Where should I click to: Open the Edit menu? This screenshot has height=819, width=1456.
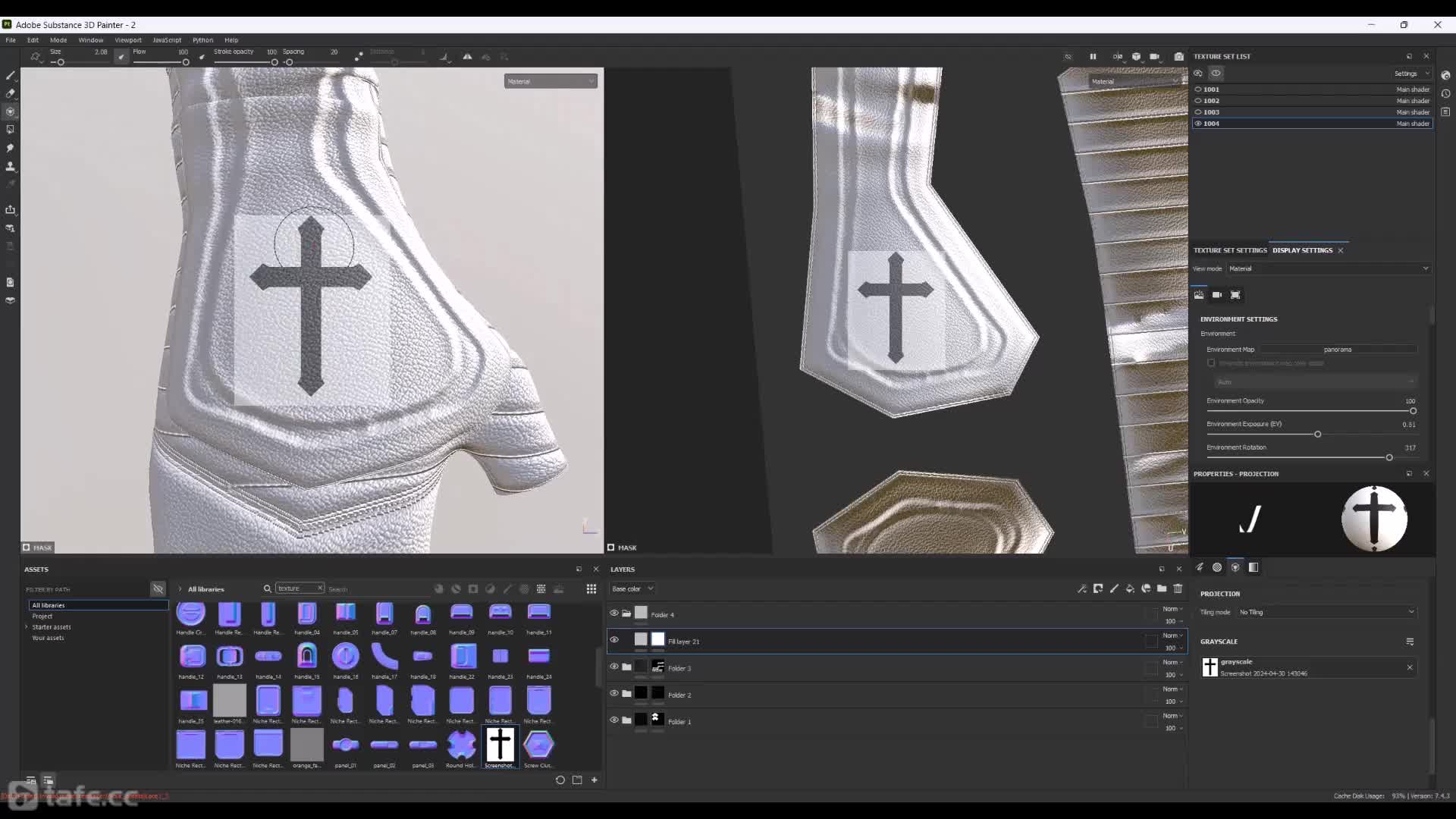point(33,40)
